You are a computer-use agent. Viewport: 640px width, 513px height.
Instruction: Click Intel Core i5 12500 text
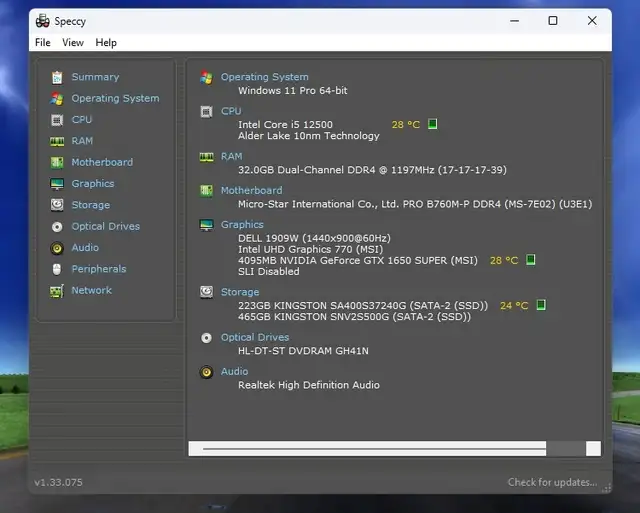[x=285, y=124]
